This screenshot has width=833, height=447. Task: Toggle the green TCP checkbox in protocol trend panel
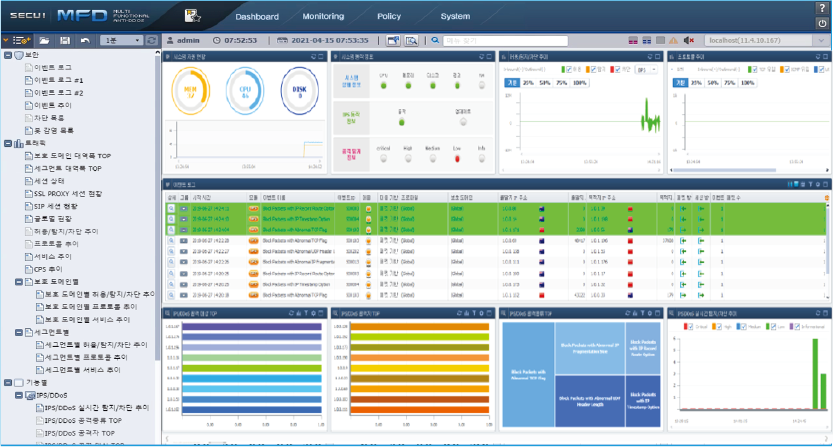[754, 70]
